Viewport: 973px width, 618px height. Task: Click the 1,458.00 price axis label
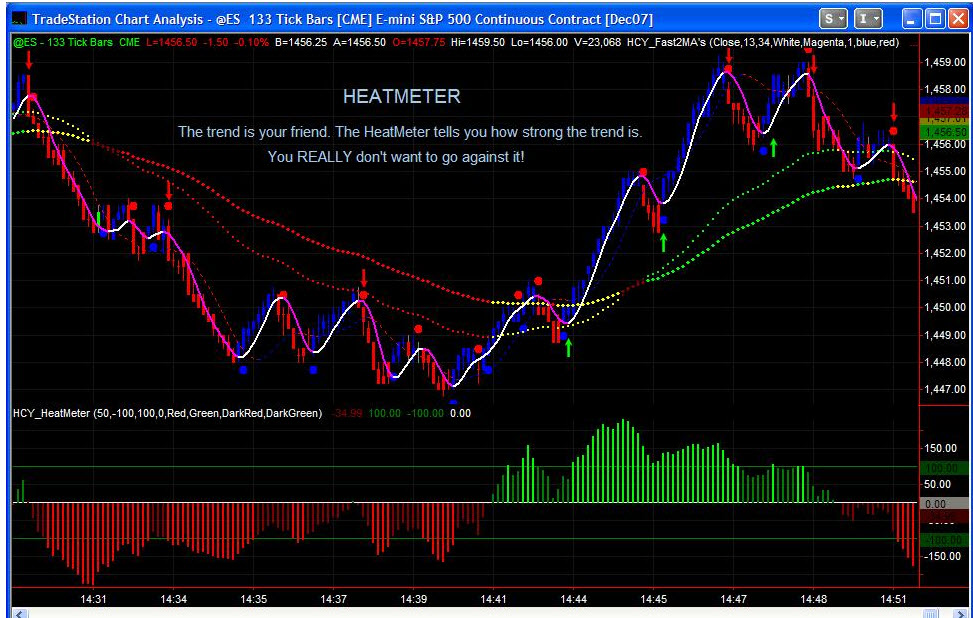click(x=945, y=89)
